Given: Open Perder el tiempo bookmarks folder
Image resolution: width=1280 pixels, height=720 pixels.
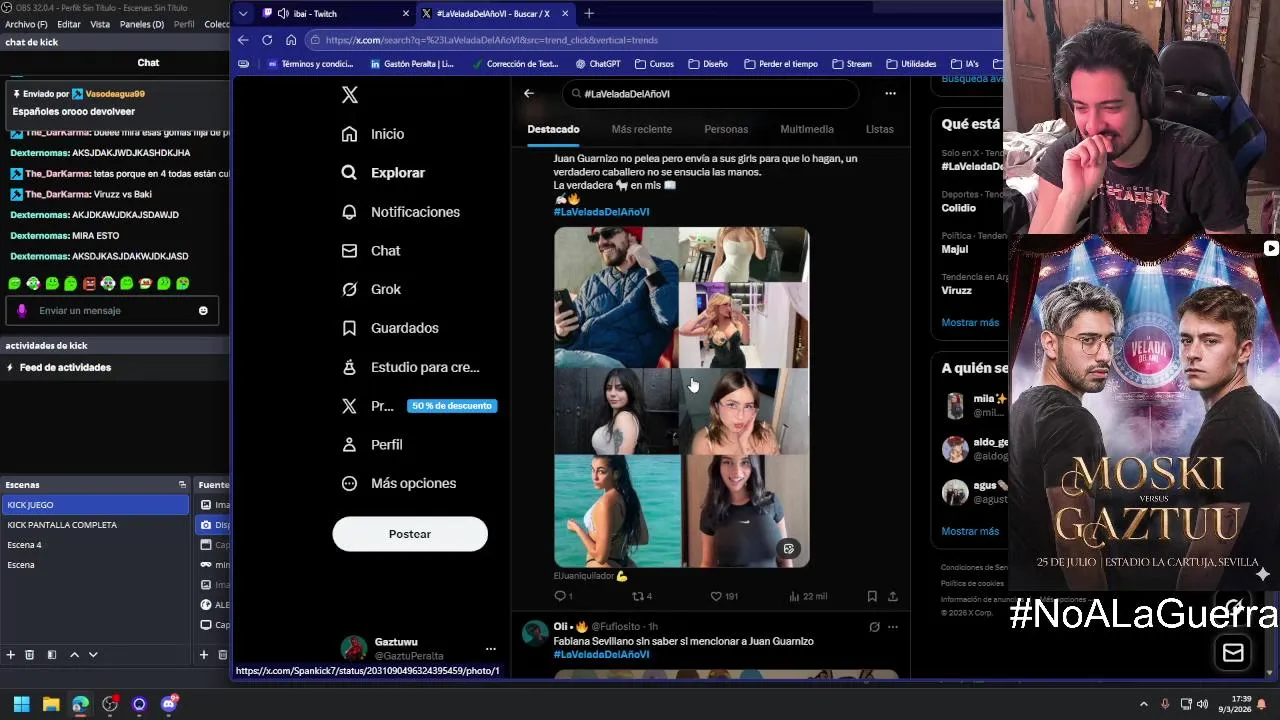Looking at the screenshot, I should (x=781, y=64).
